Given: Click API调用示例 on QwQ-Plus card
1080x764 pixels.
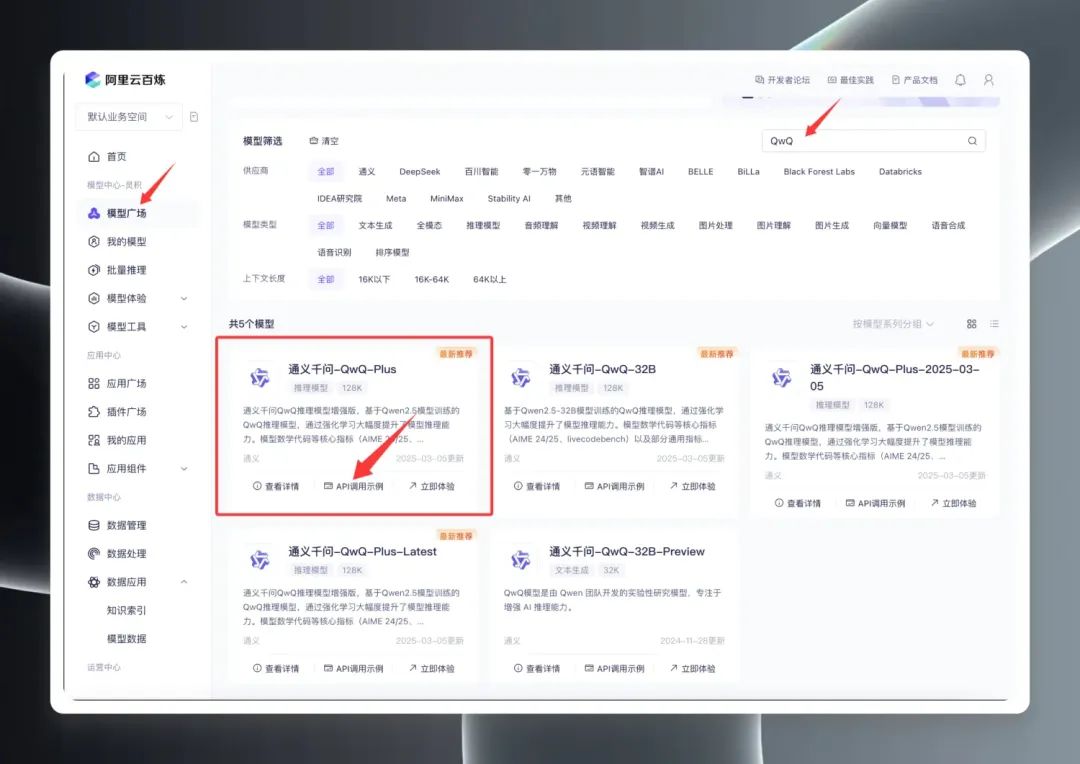Looking at the screenshot, I should click(x=353, y=486).
